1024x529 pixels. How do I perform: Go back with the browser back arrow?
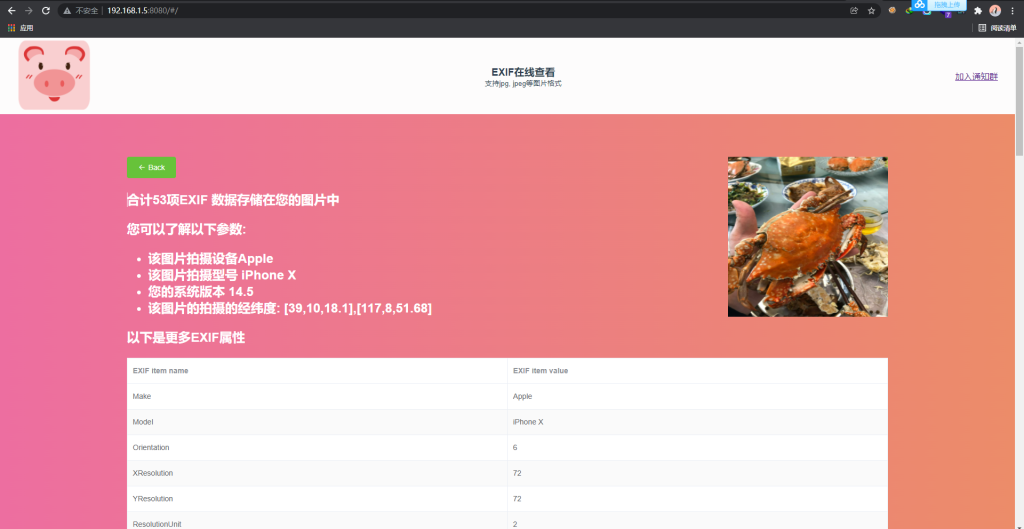pos(11,10)
